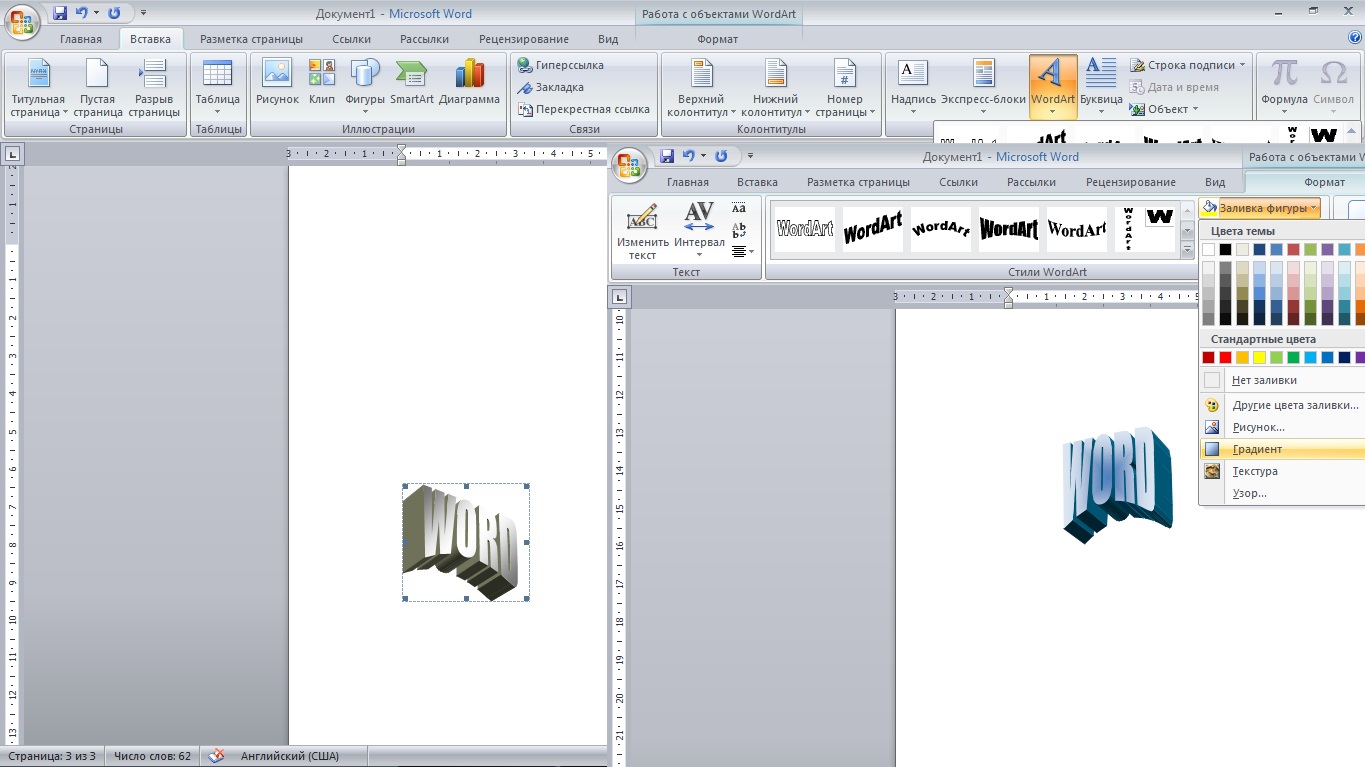Click the Закладка bookmark button
1365x767 pixels.
tap(550, 87)
